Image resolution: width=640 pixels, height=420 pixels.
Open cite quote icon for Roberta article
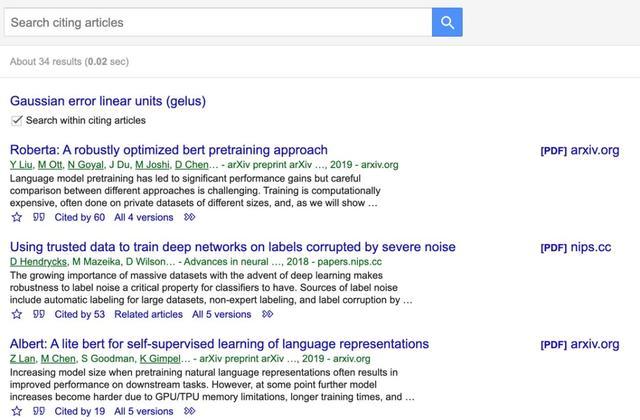tap(39, 217)
